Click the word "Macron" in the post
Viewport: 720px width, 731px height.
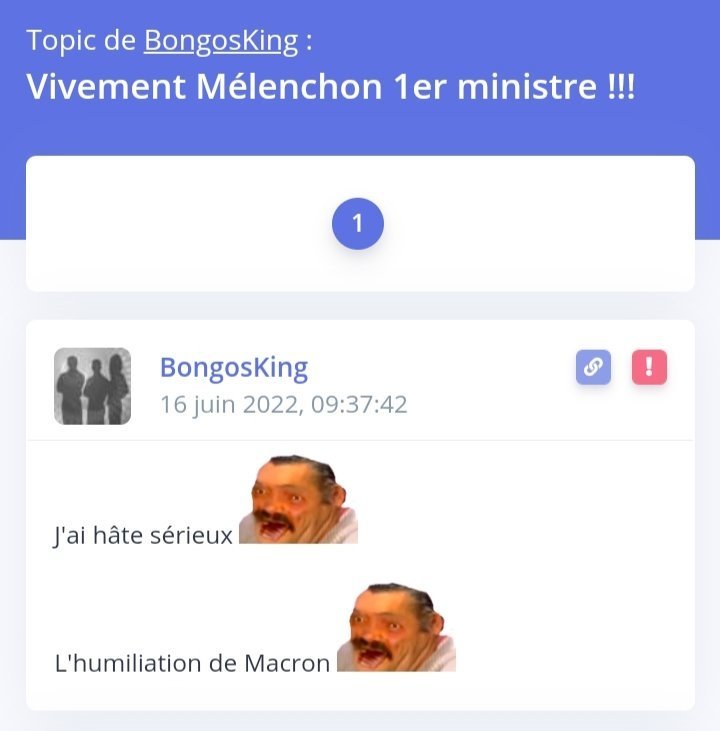click(x=287, y=663)
